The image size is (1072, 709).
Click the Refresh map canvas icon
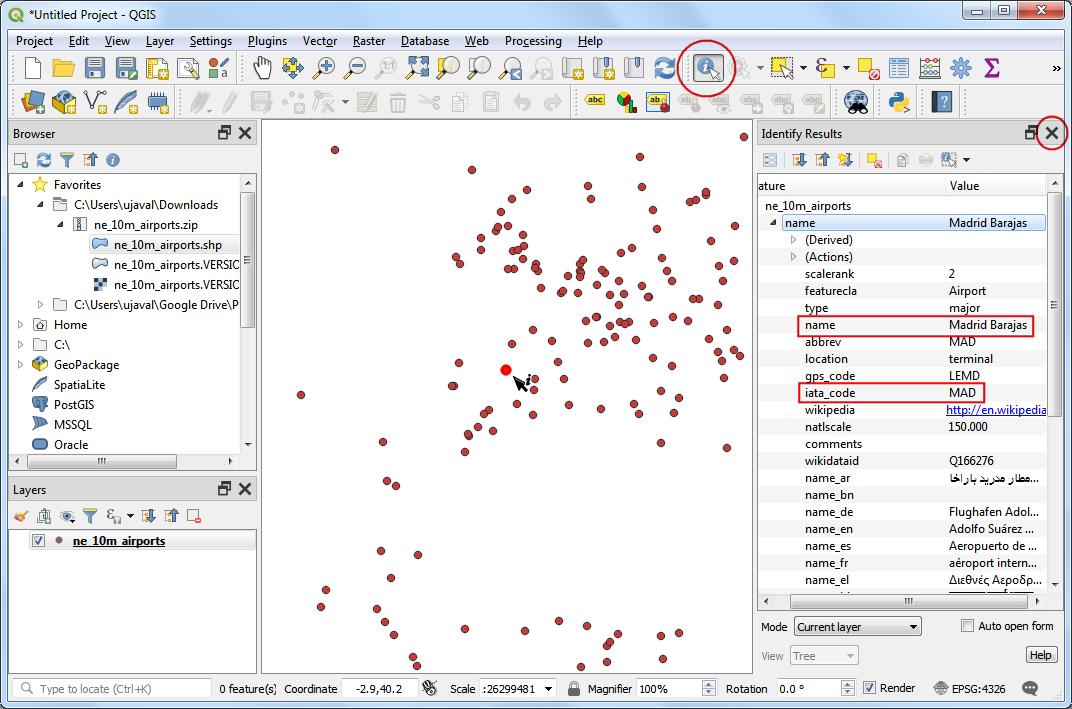click(x=664, y=68)
